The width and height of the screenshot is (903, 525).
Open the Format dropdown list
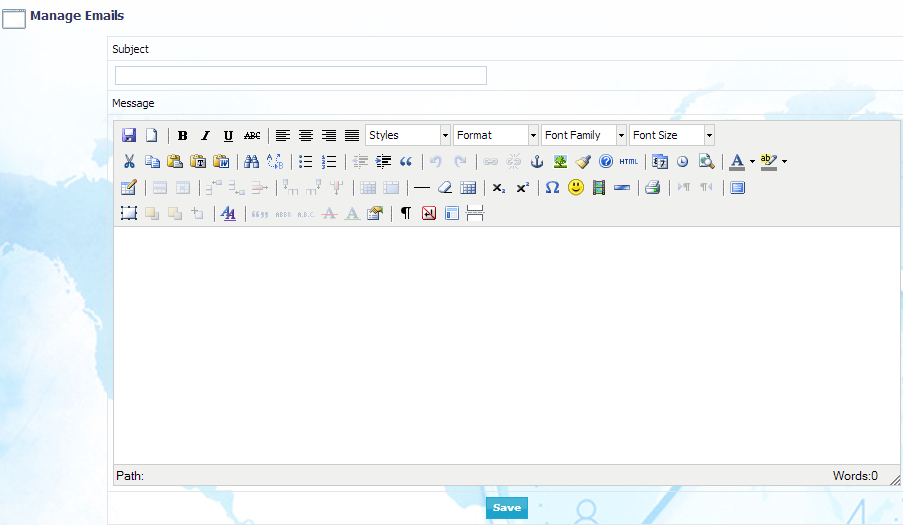[496, 135]
